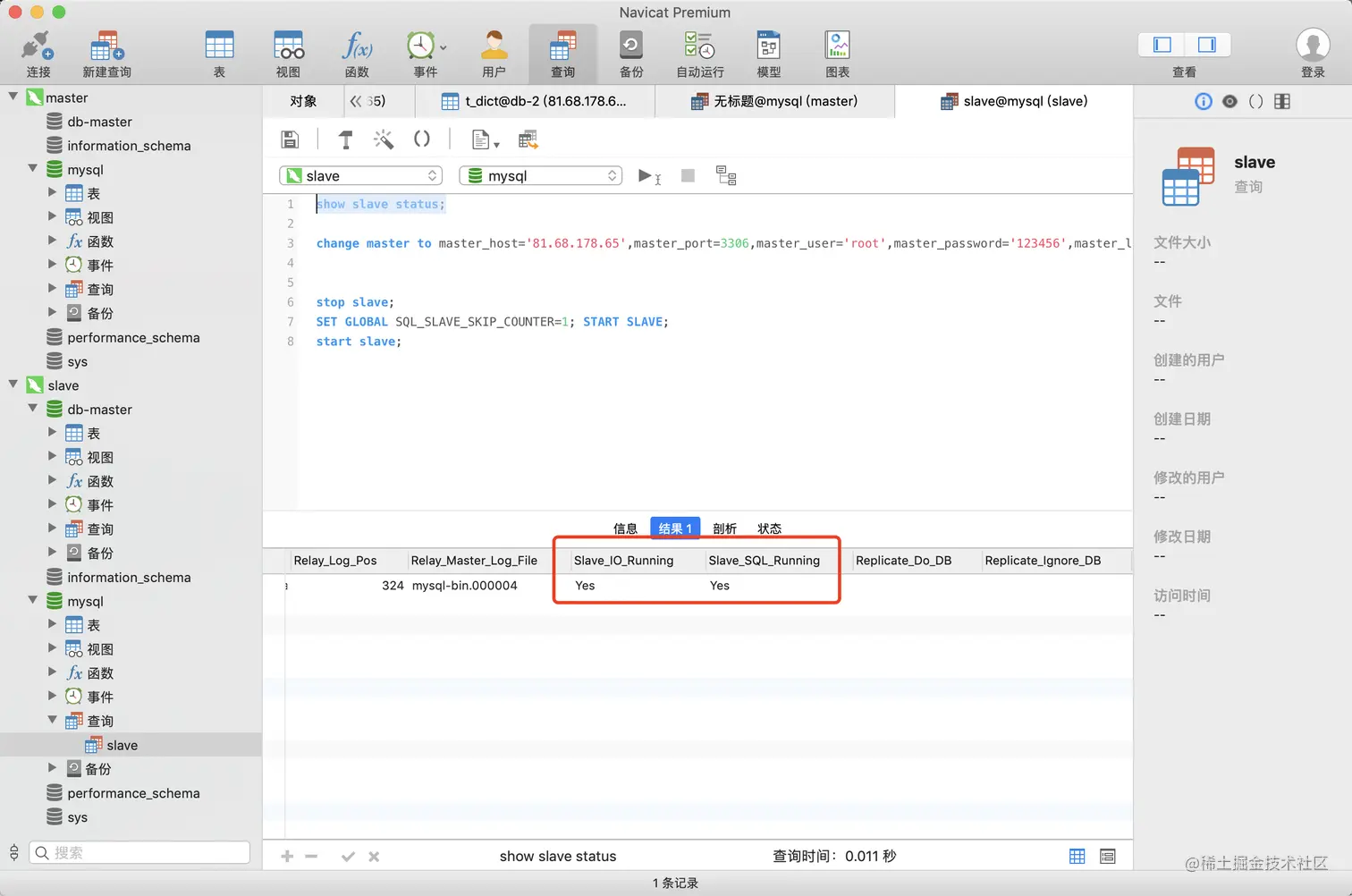
Task: Select the 结果 1 result tab
Action: pos(675,528)
